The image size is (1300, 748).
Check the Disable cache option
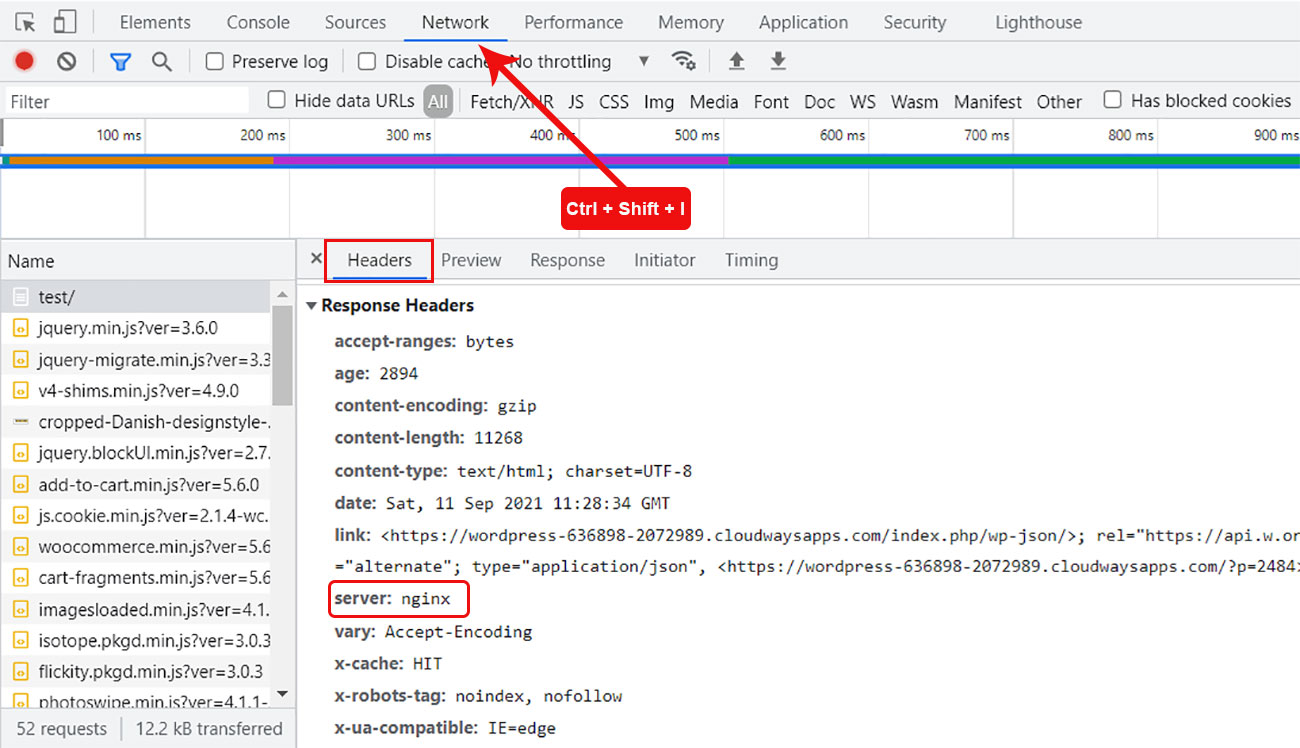367,62
